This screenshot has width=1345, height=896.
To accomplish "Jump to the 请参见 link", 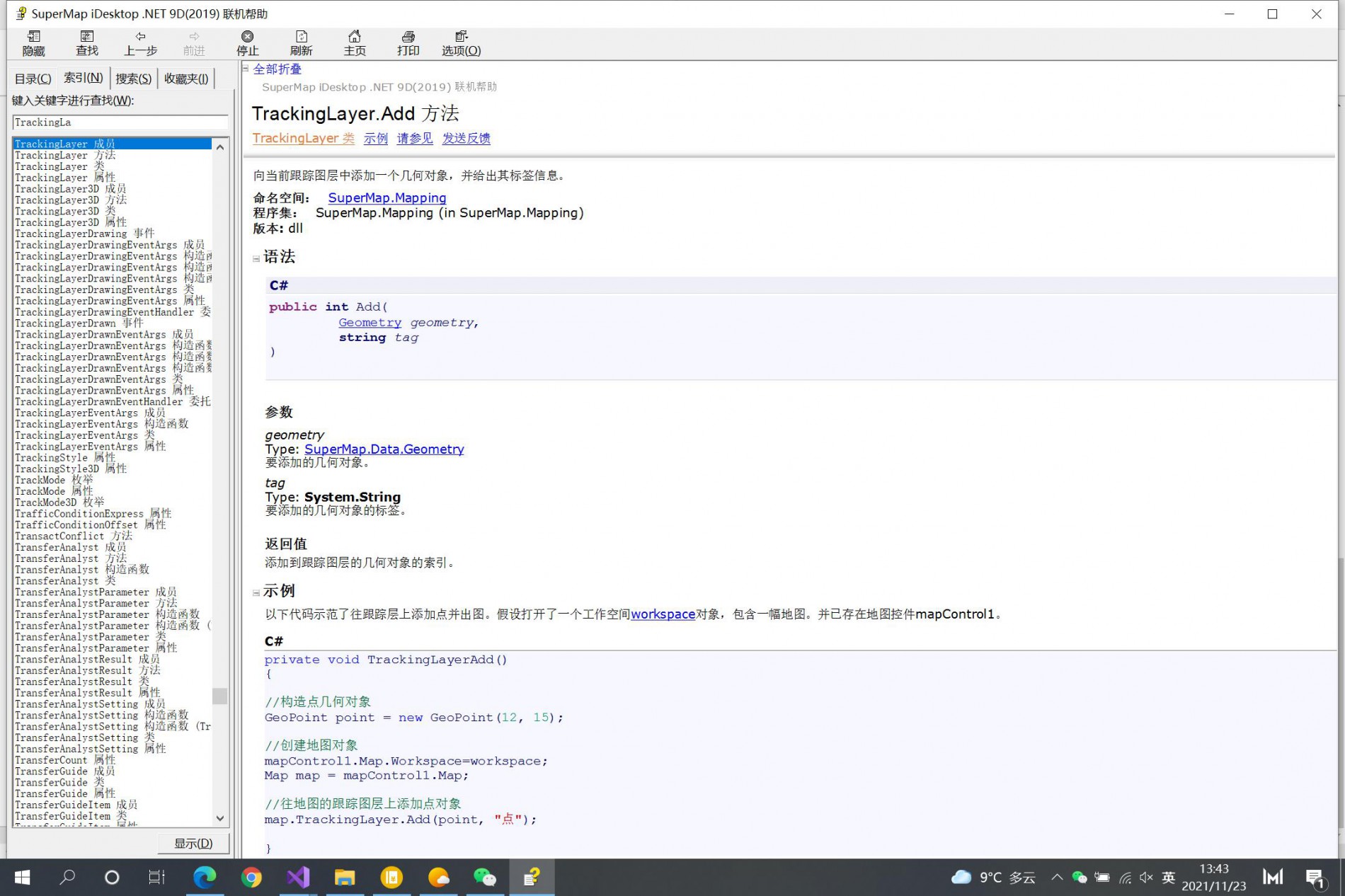I will tap(415, 138).
